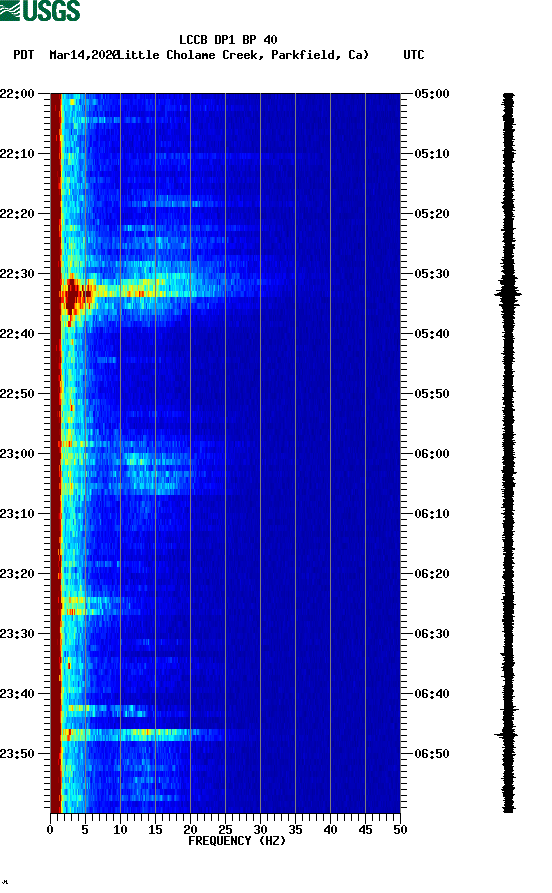Click the 06:00 UTC time label
This screenshot has width=552, height=893.
pyautogui.click(x=432, y=454)
